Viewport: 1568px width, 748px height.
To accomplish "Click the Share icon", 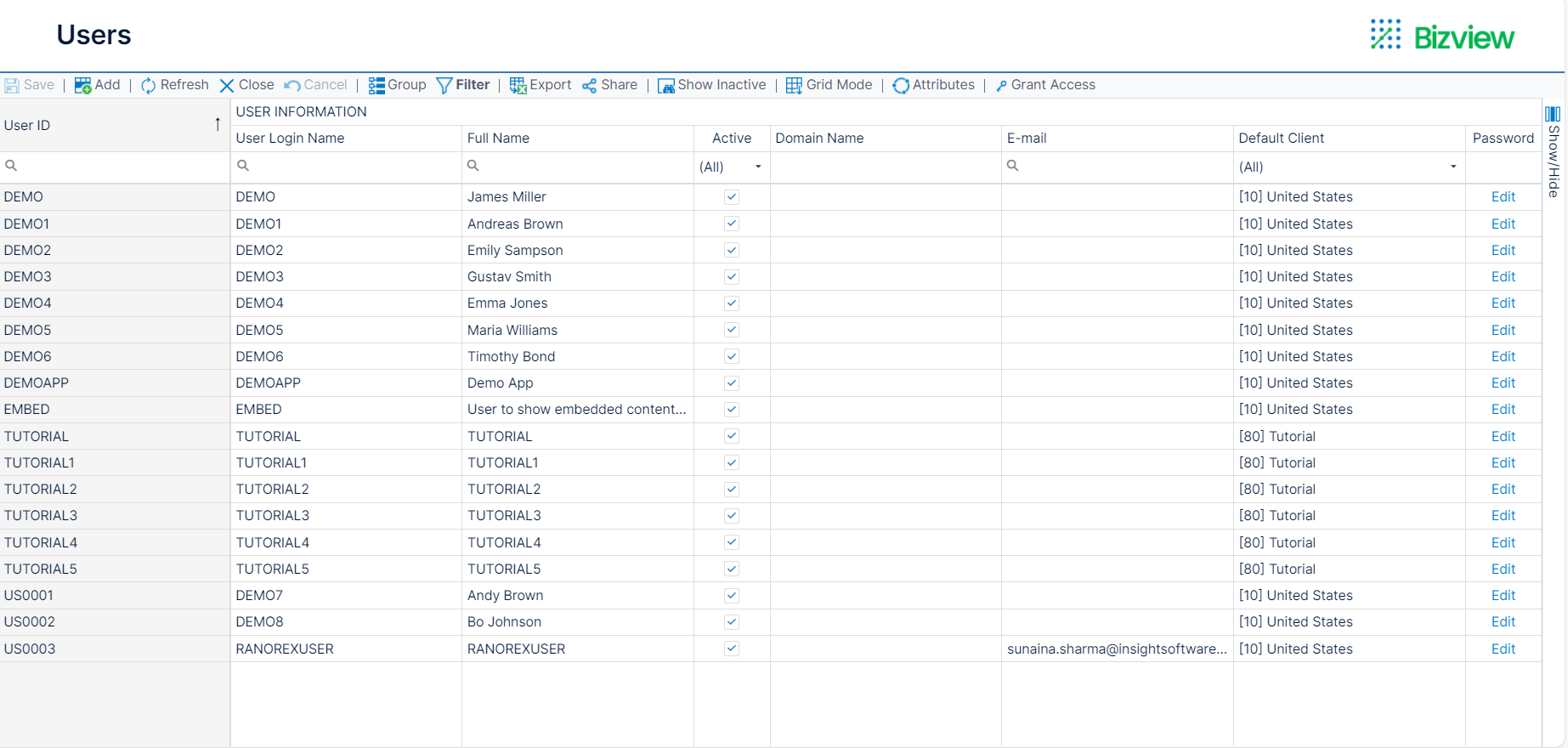I will 590,85.
